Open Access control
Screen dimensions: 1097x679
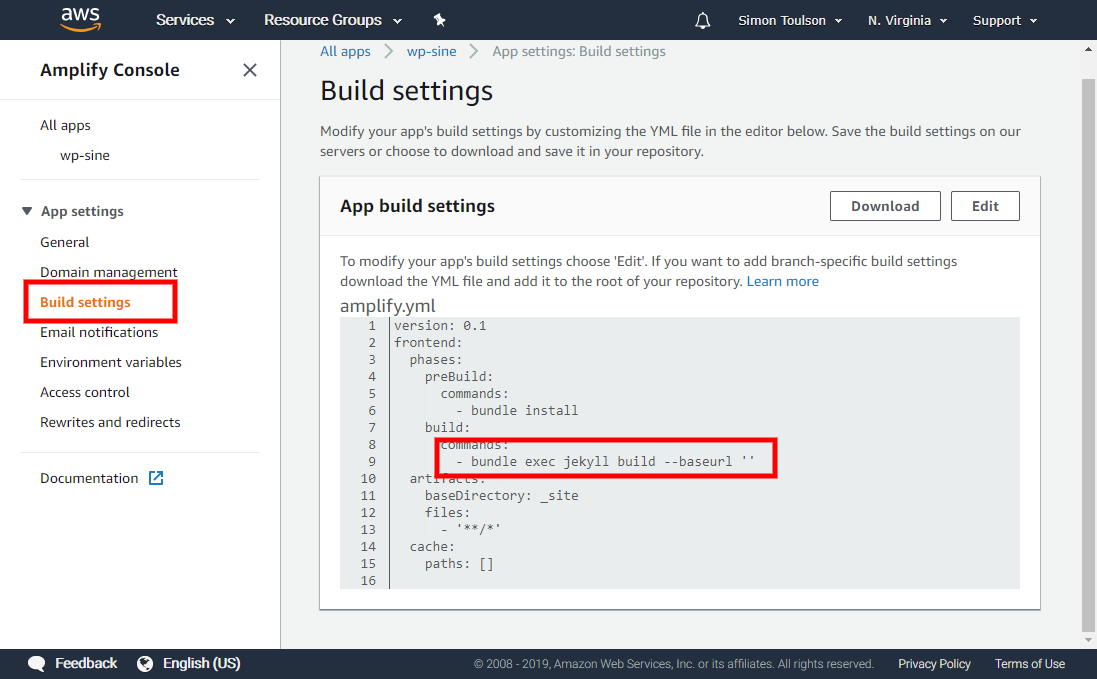pos(85,392)
